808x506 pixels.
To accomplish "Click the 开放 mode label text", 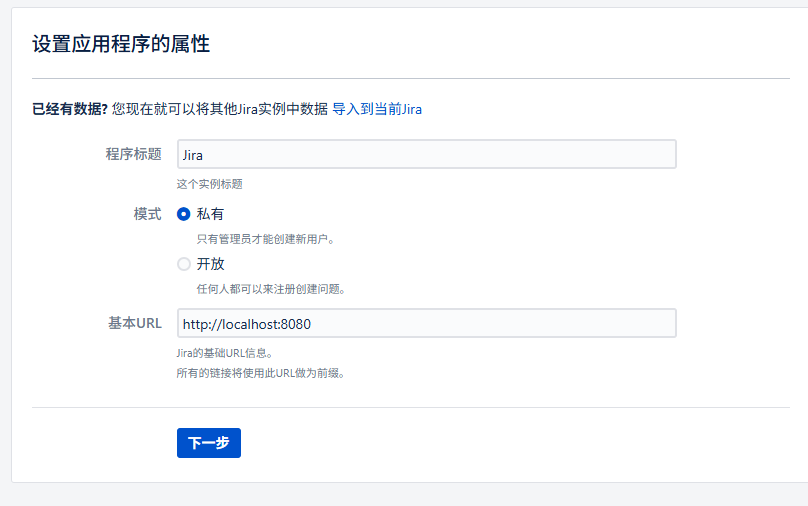I will [x=210, y=264].
